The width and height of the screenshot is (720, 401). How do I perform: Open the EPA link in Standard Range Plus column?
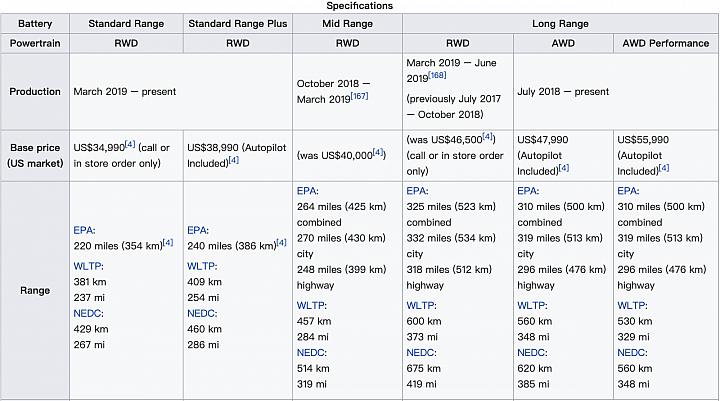[x=197, y=230]
